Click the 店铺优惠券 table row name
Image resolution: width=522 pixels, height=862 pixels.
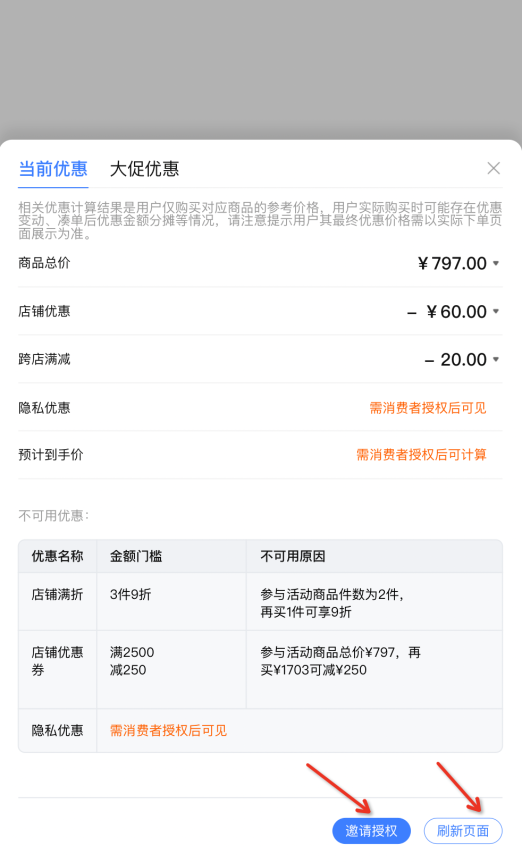[57, 661]
